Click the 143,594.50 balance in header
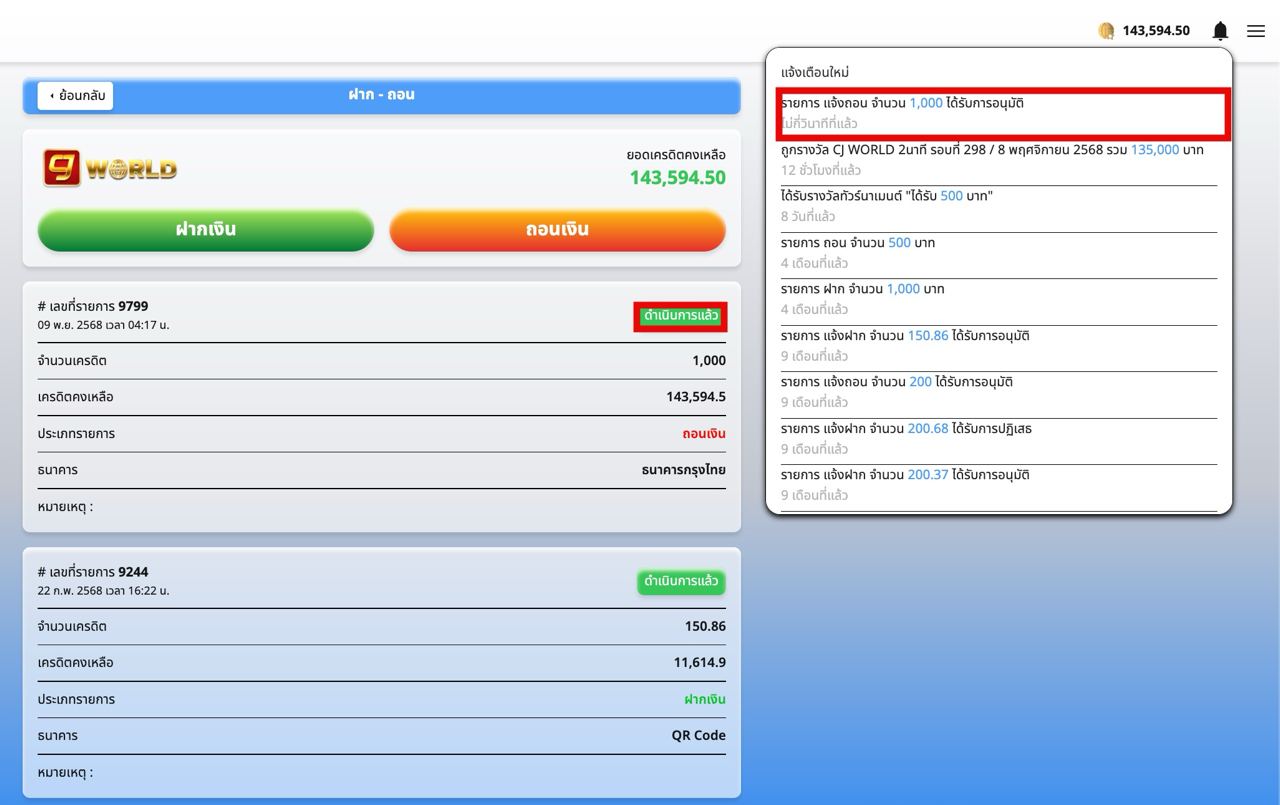Viewport: 1280px width, 805px height. click(1156, 31)
